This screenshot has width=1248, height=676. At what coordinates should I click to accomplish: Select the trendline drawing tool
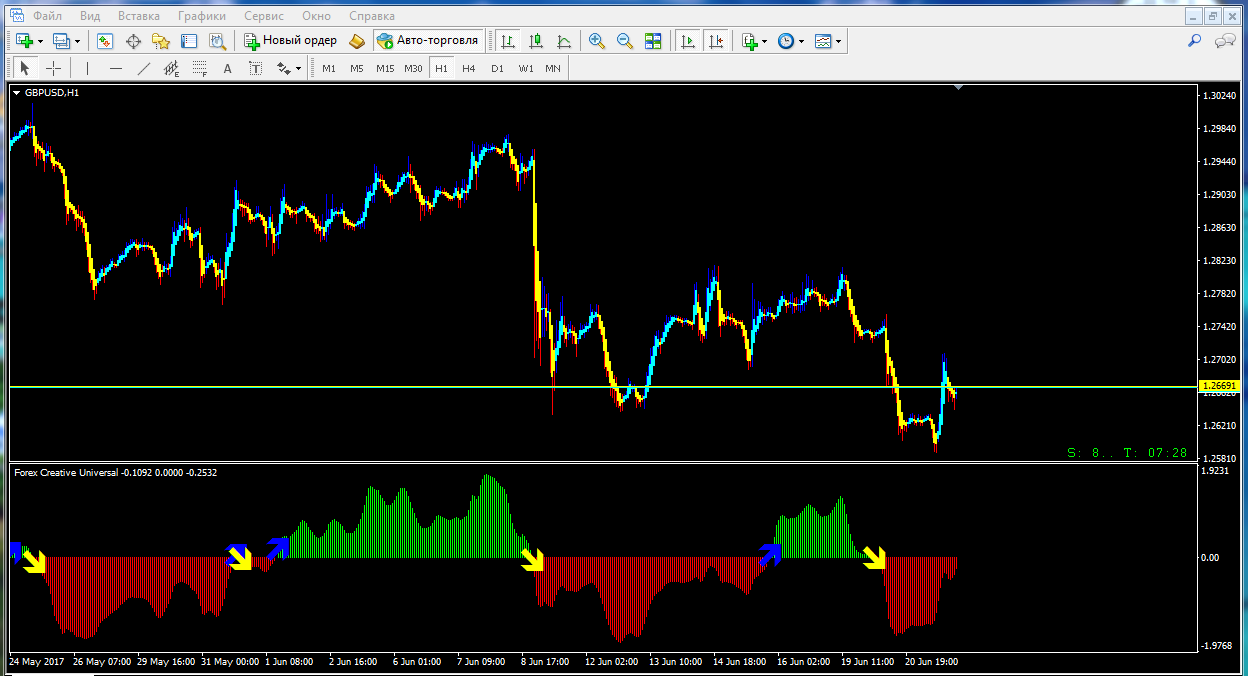pyautogui.click(x=143, y=68)
